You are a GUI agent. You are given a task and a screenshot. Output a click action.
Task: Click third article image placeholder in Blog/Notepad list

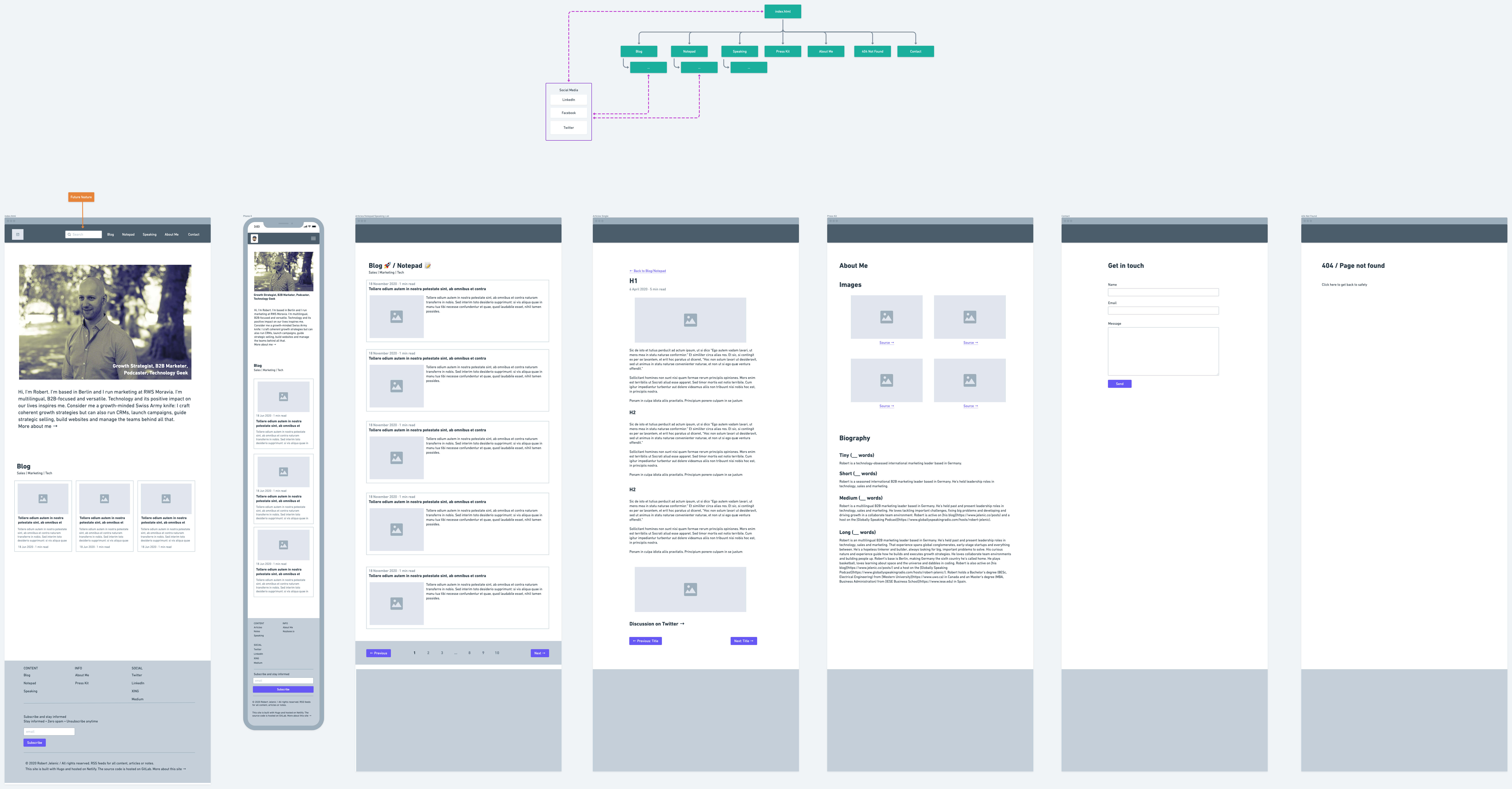click(x=397, y=458)
